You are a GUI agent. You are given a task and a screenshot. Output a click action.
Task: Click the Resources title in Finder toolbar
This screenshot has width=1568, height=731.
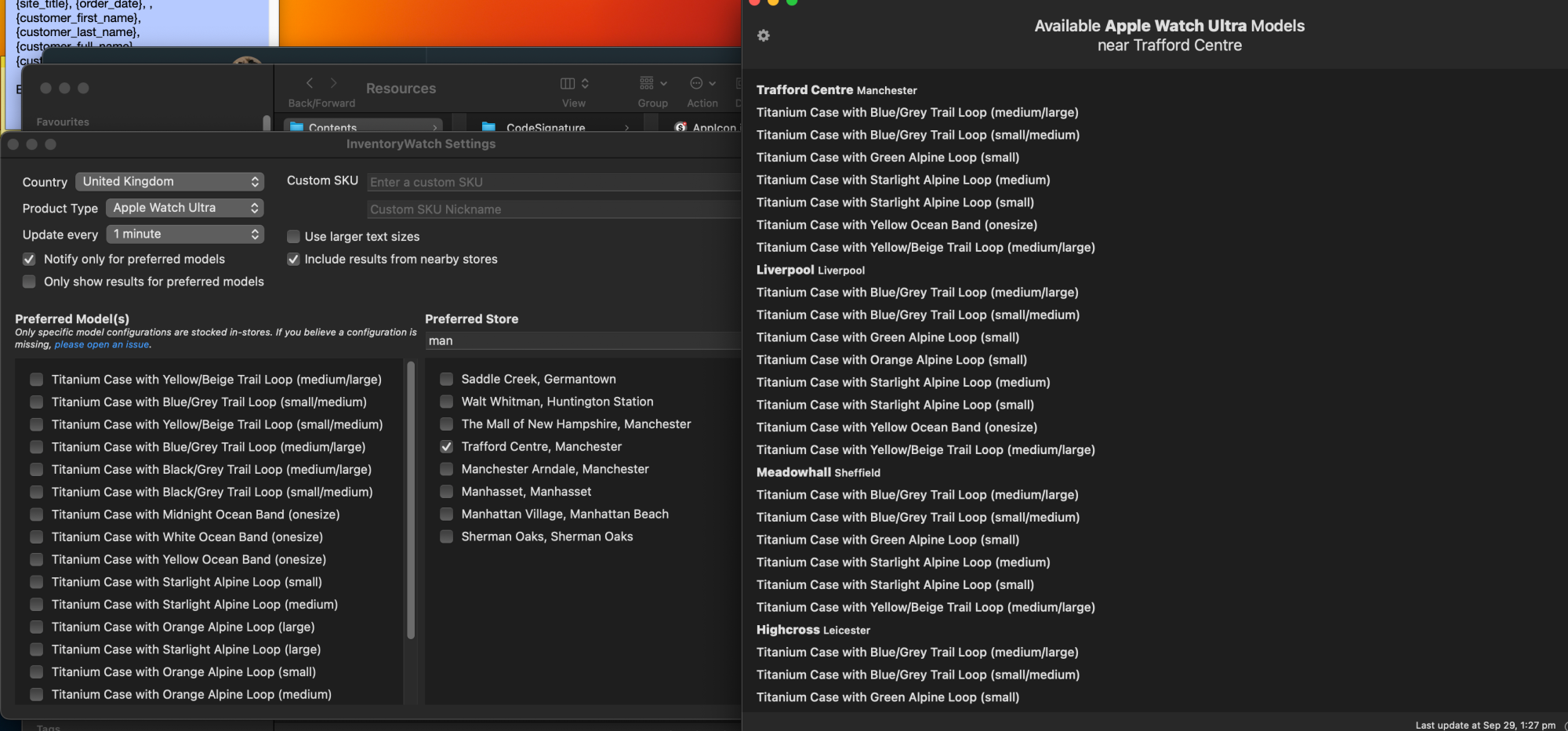tap(401, 89)
